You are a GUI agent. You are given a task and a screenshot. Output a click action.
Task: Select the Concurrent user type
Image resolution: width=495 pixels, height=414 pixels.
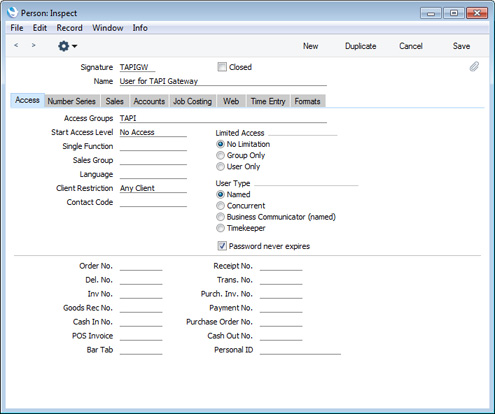pyautogui.click(x=220, y=206)
